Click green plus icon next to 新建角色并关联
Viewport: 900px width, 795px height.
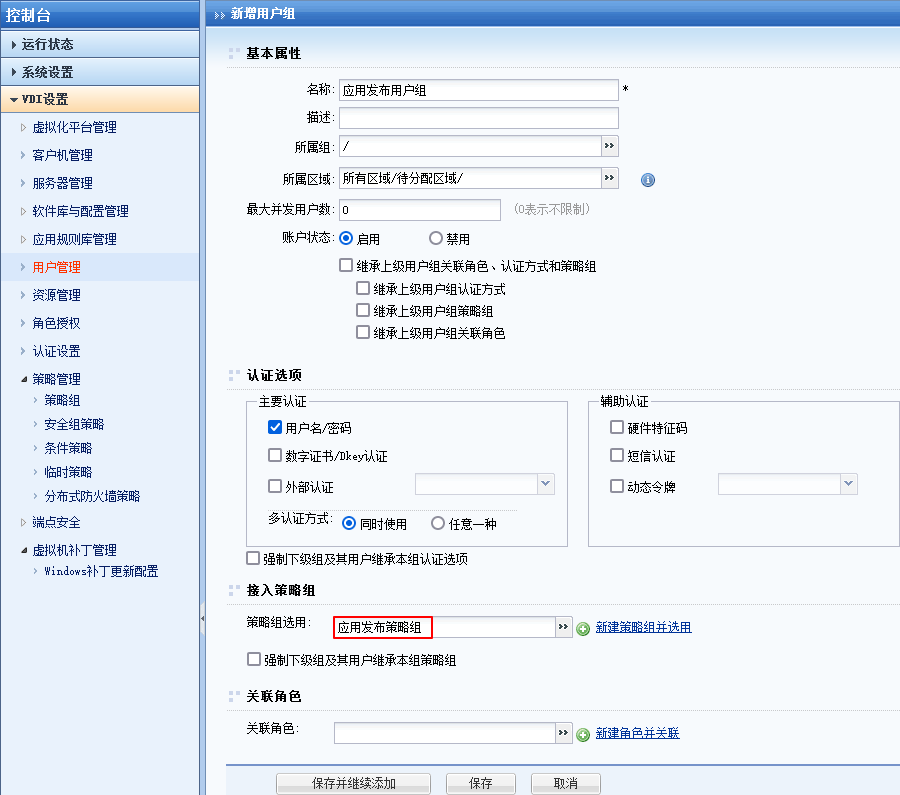click(583, 734)
